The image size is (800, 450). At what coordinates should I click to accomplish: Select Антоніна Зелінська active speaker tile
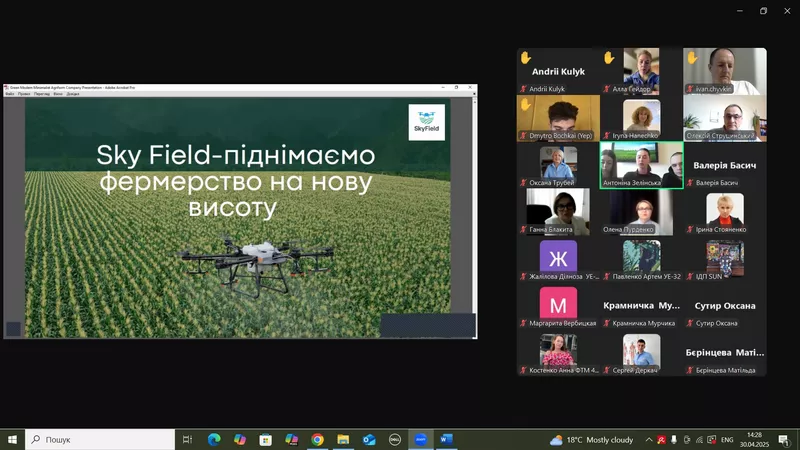641,165
